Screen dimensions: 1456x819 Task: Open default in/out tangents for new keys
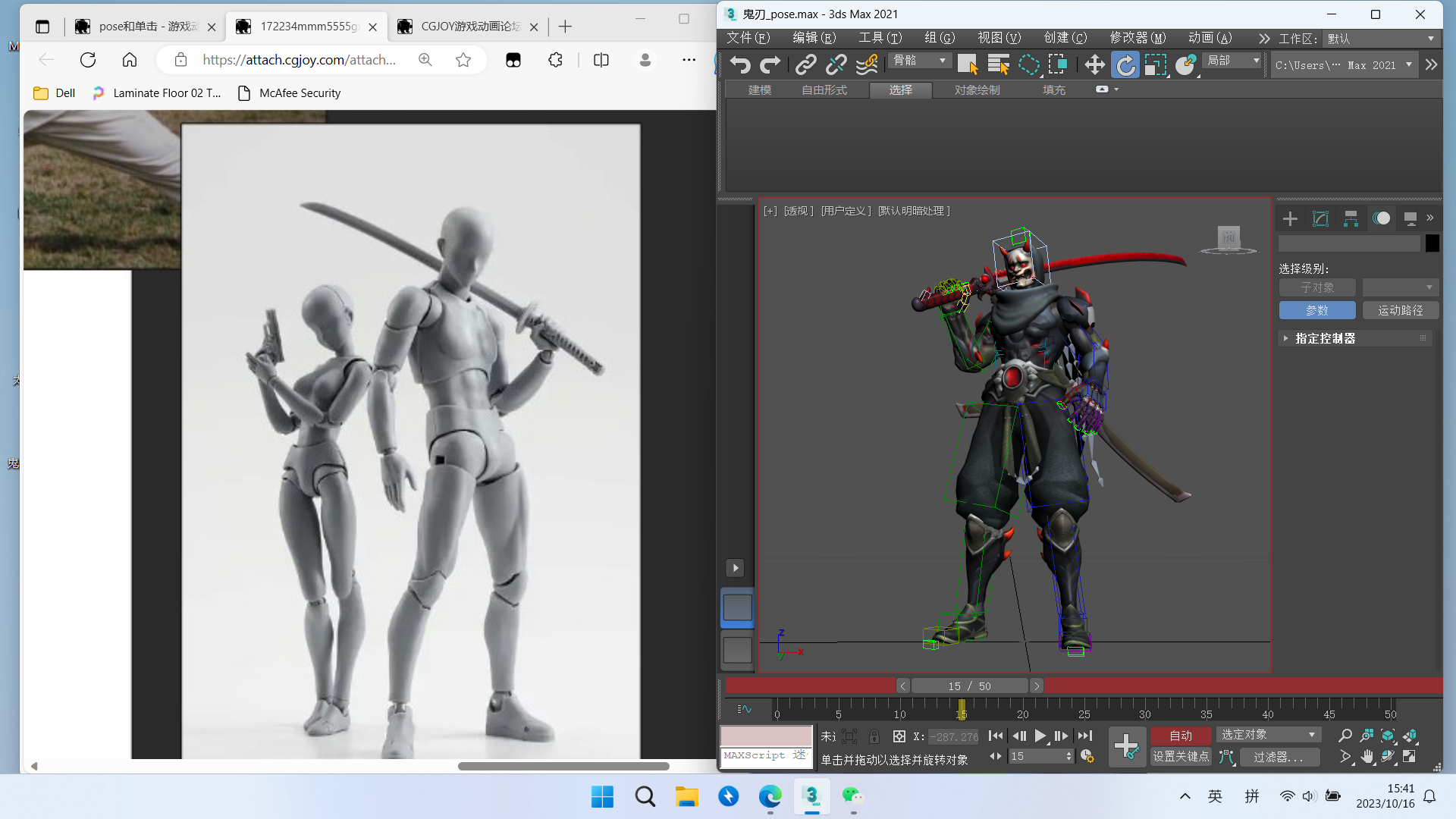[x=1226, y=757]
